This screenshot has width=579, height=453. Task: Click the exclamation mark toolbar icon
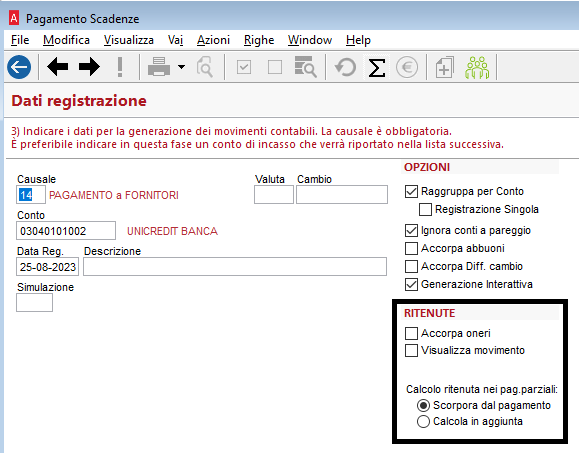(x=120, y=67)
